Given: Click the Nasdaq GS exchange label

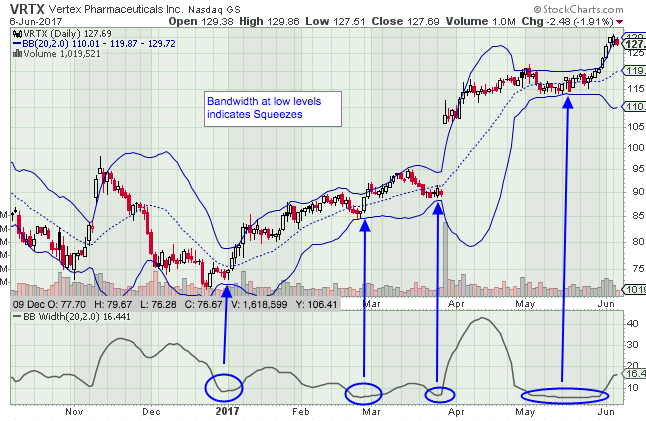Looking at the screenshot, I should [214, 9].
